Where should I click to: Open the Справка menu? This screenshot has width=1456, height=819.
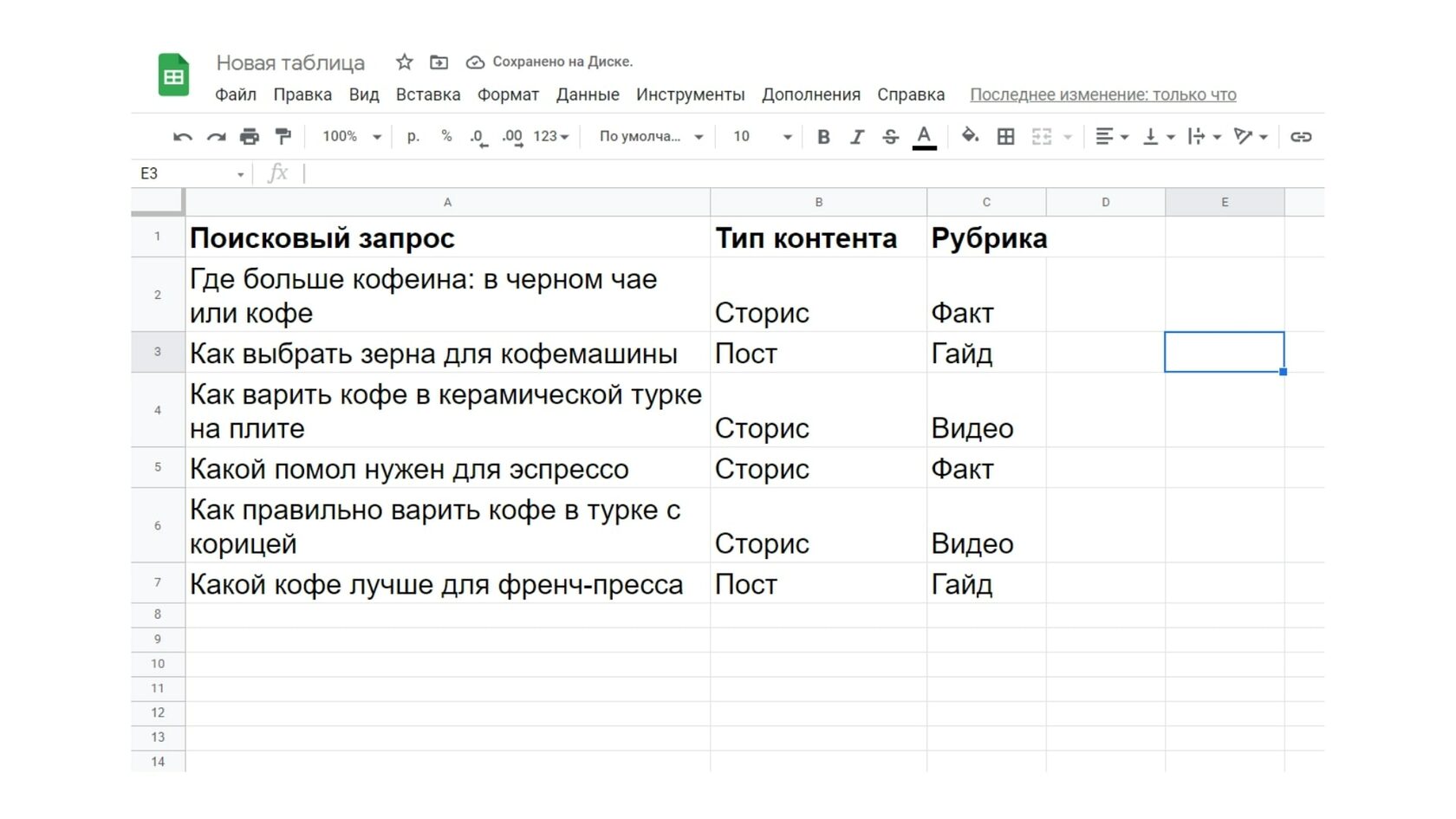[x=911, y=94]
